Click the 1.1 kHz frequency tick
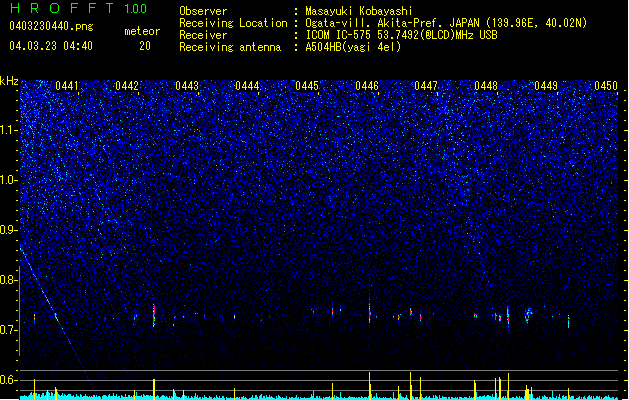The width and height of the screenshot is (629, 400). [x=9, y=130]
